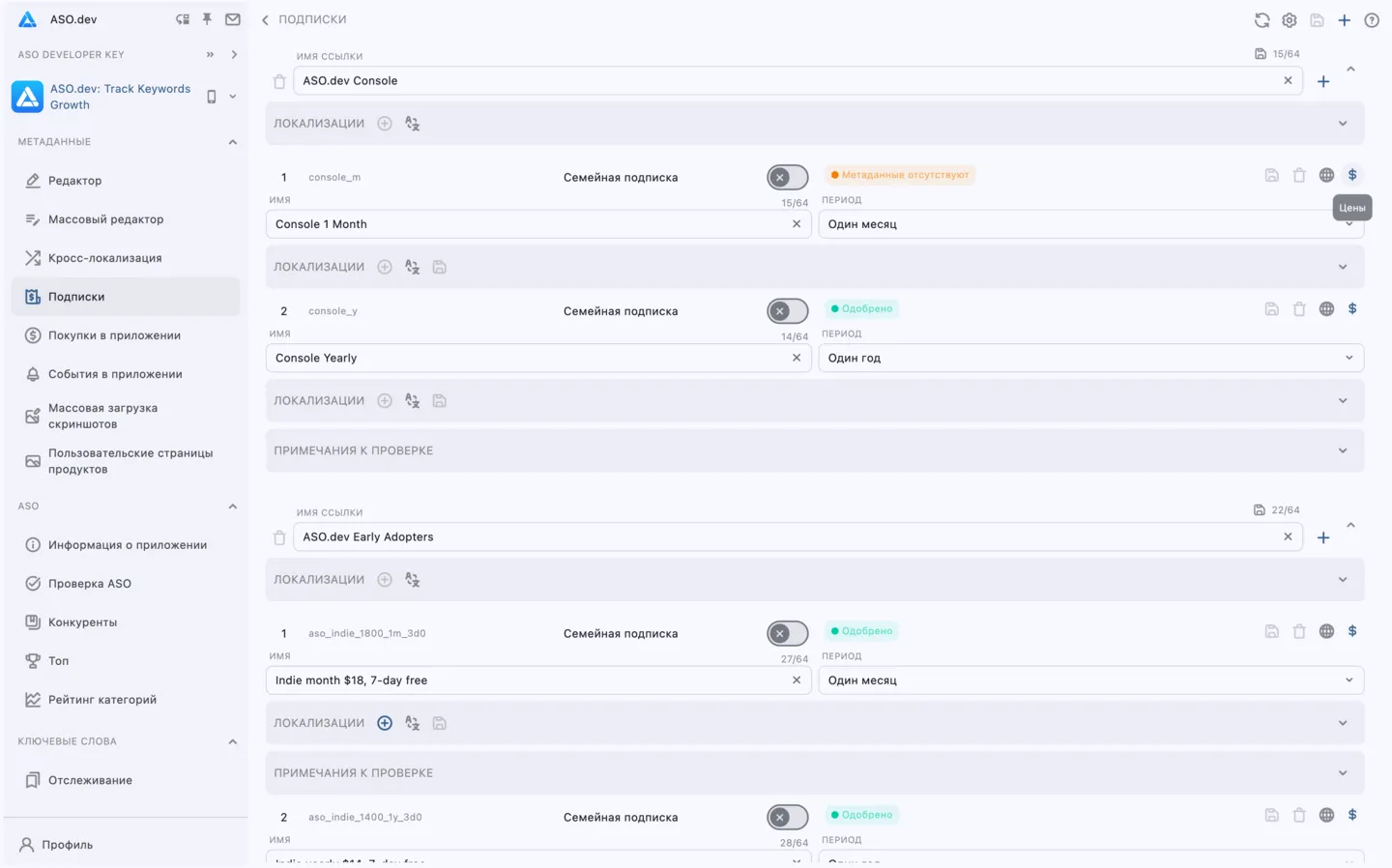Viewport: 1392px width, 868px height.
Task: Click the globe icon on Console Yearly row
Action: pyautogui.click(x=1326, y=308)
